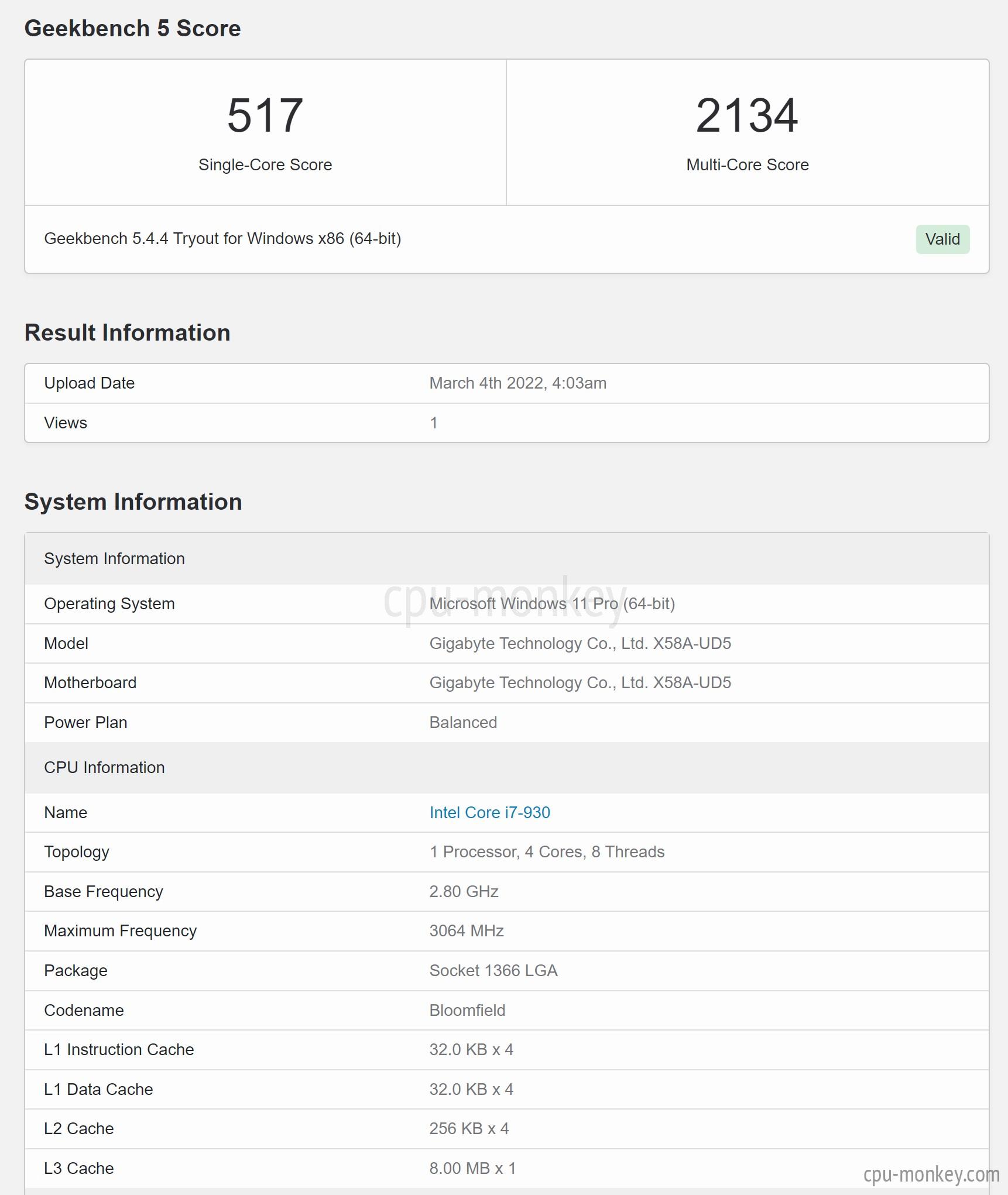1008x1195 pixels.
Task: Click the Model row label
Action: pyautogui.click(x=66, y=643)
